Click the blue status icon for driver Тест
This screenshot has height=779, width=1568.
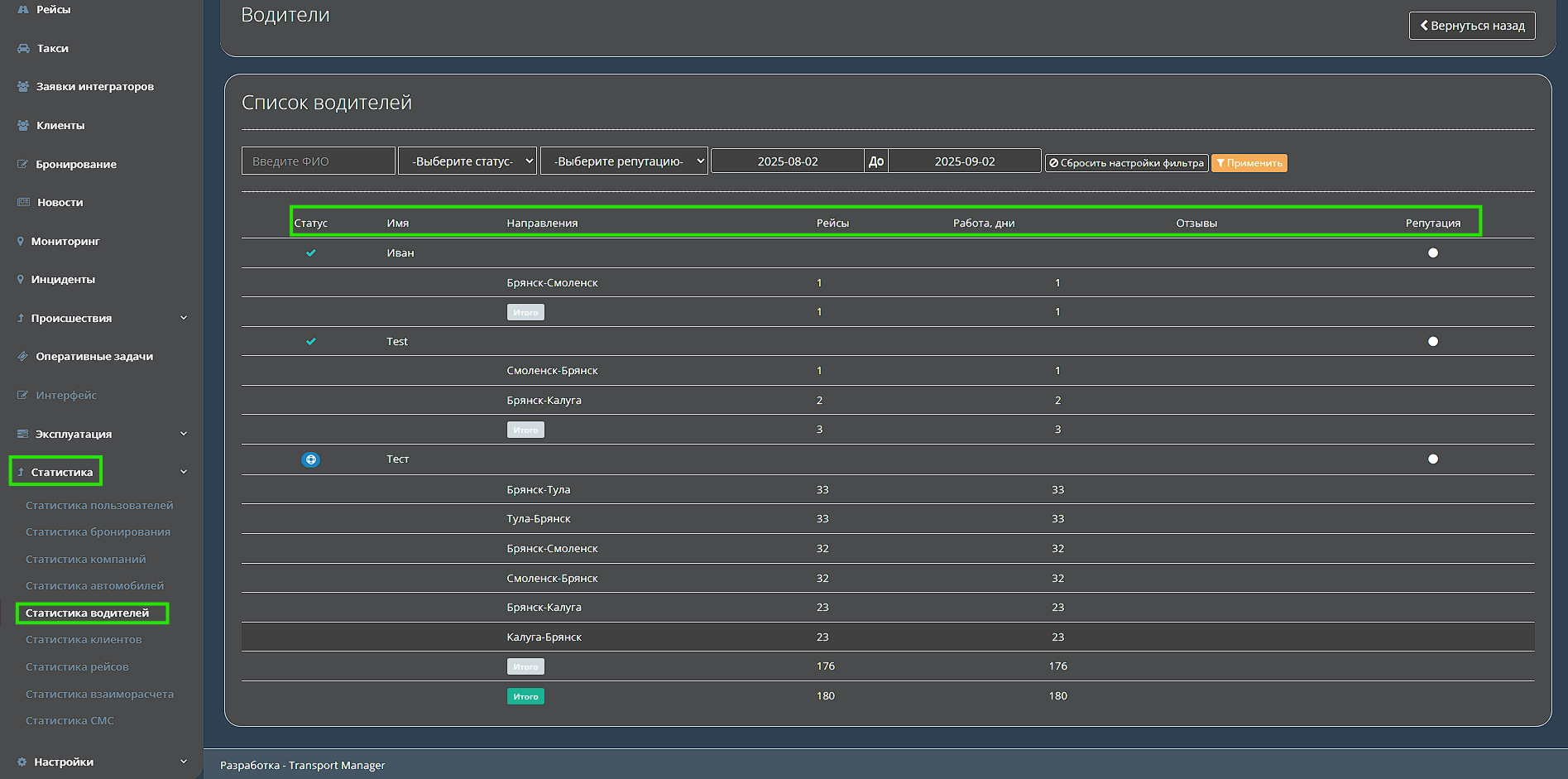tap(310, 459)
